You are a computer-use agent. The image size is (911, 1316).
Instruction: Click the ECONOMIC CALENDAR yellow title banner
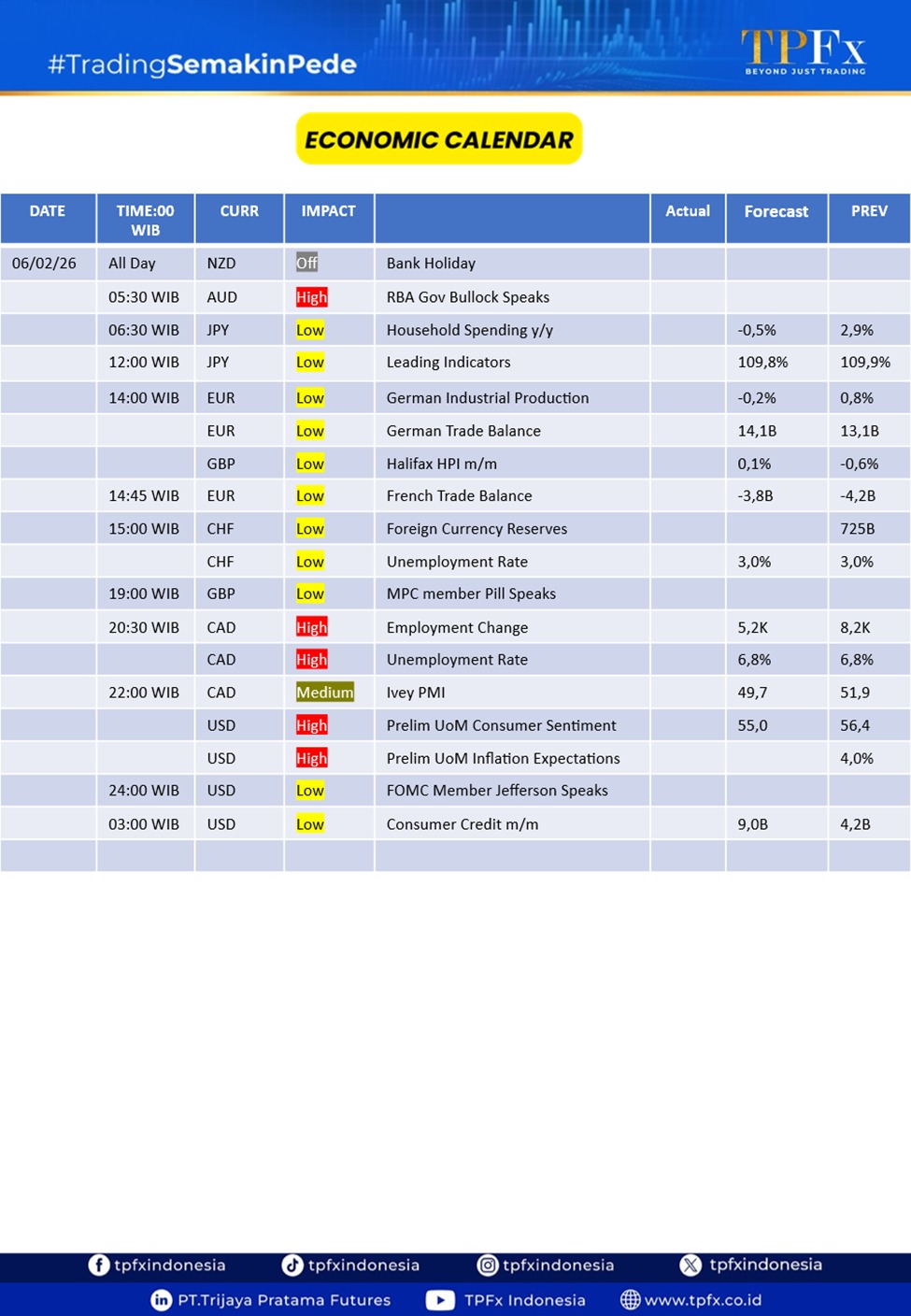point(439,139)
